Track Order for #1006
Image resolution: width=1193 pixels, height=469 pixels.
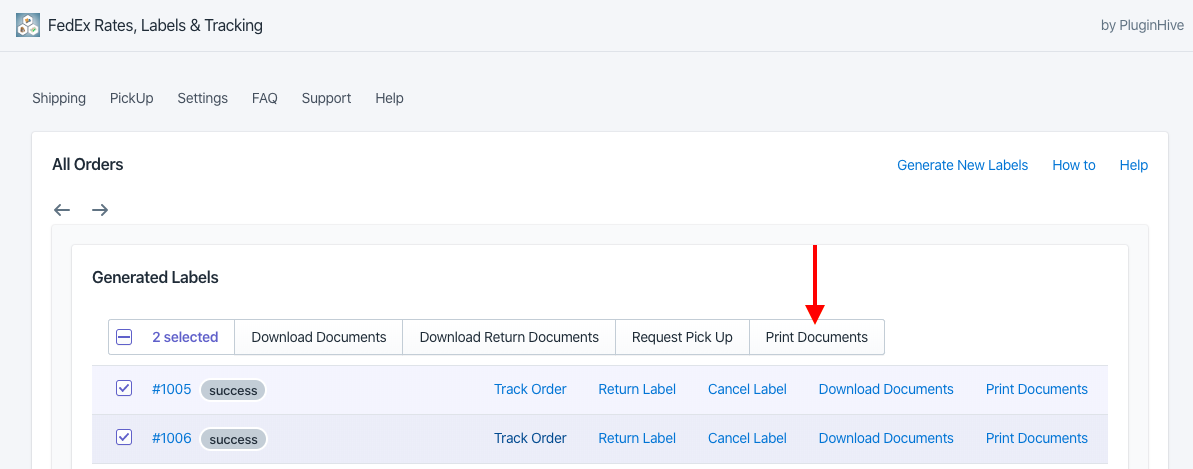coord(530,438)
